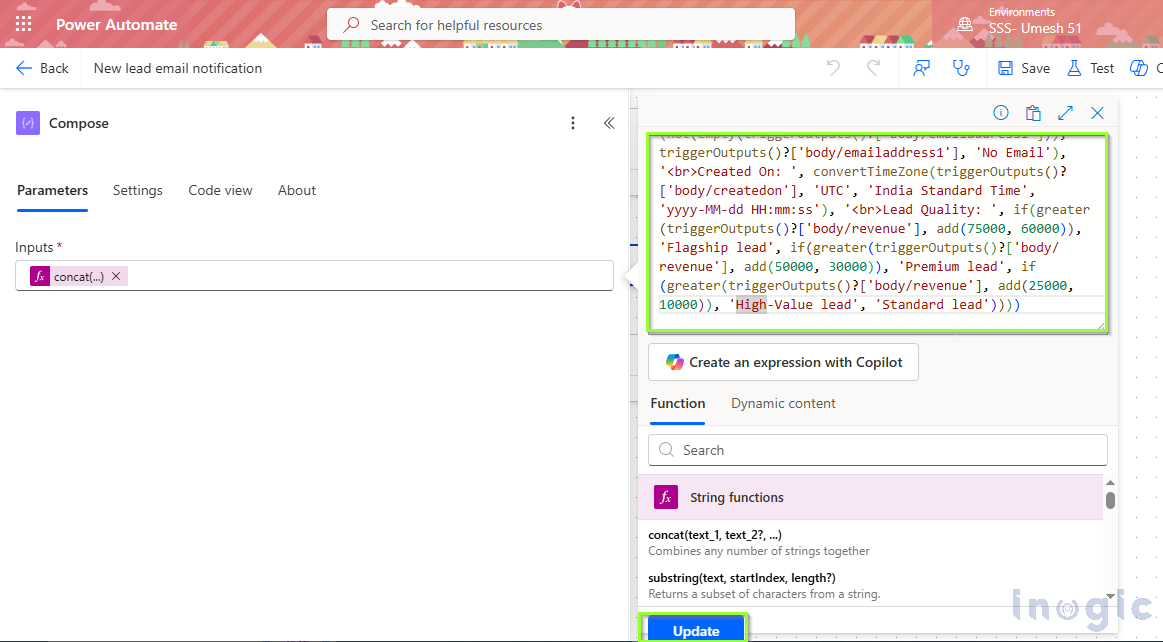The width and height of the screenshot is (1163, 642).
Task: Click the info icon in expression editor
Action: click(1000, 113)
